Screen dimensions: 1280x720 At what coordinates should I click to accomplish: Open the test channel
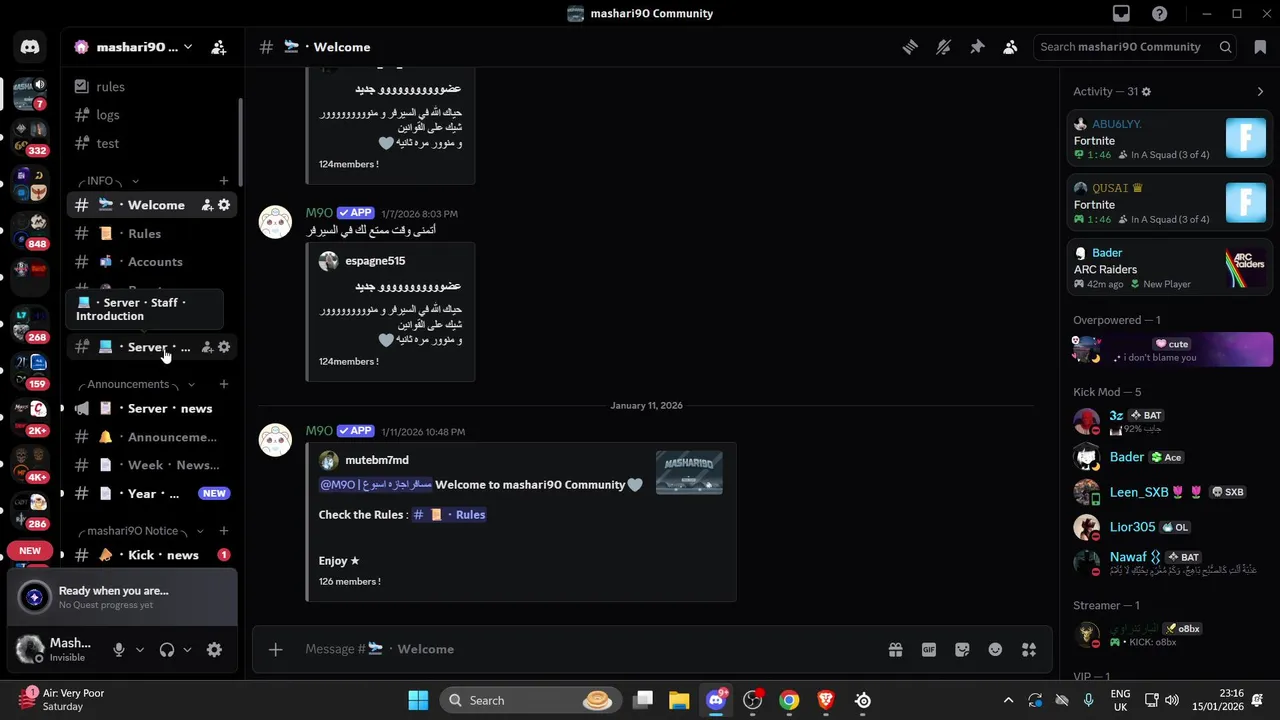tap(151, 143)
